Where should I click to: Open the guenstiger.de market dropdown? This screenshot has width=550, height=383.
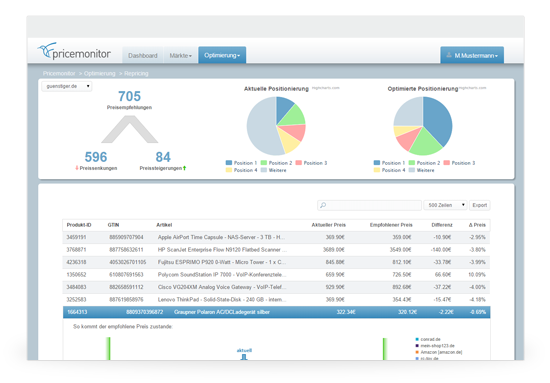click(67, 86)
